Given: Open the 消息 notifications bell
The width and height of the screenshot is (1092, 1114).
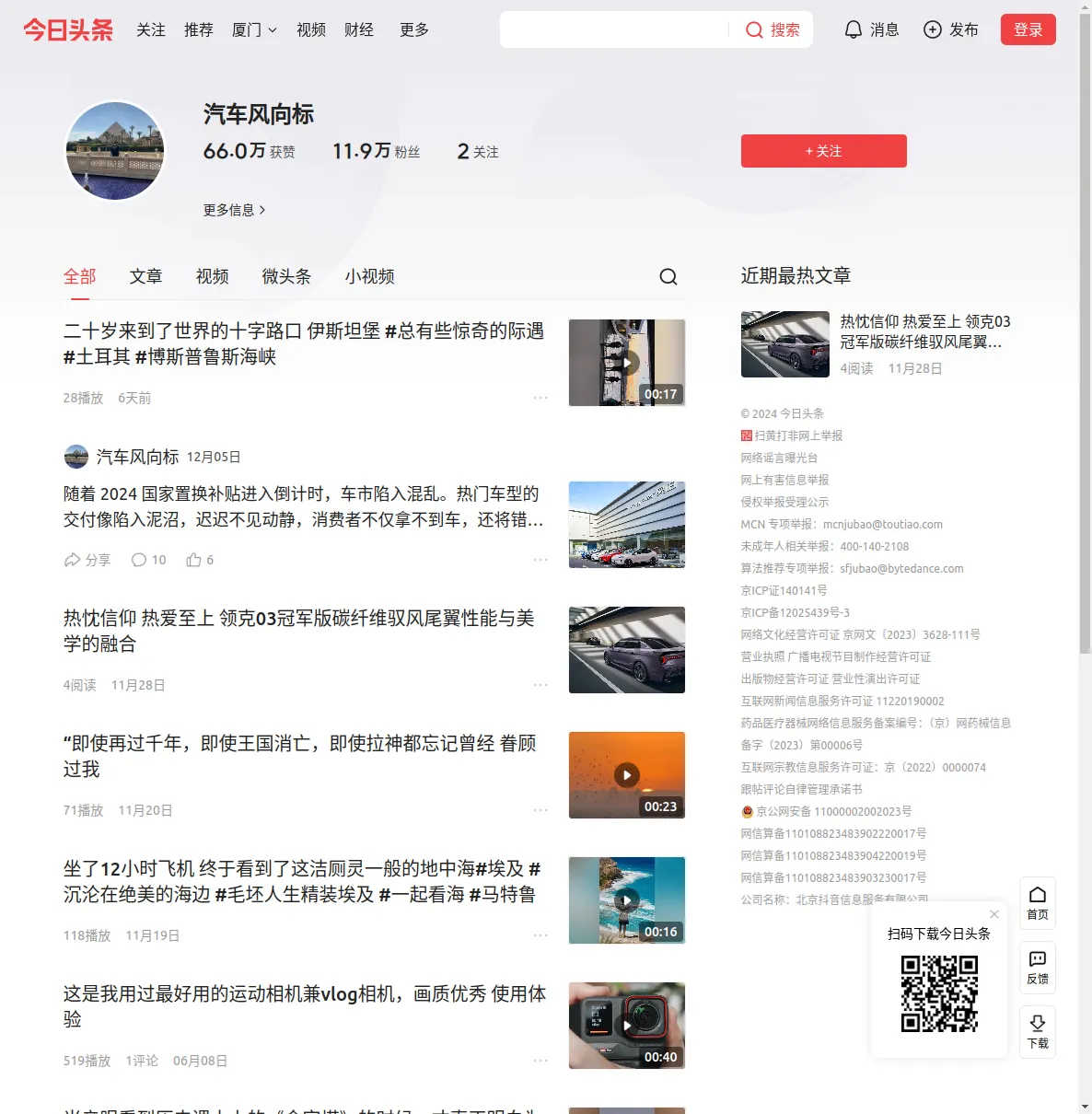Looking at the screenshot, I should [x=854, y=29].
